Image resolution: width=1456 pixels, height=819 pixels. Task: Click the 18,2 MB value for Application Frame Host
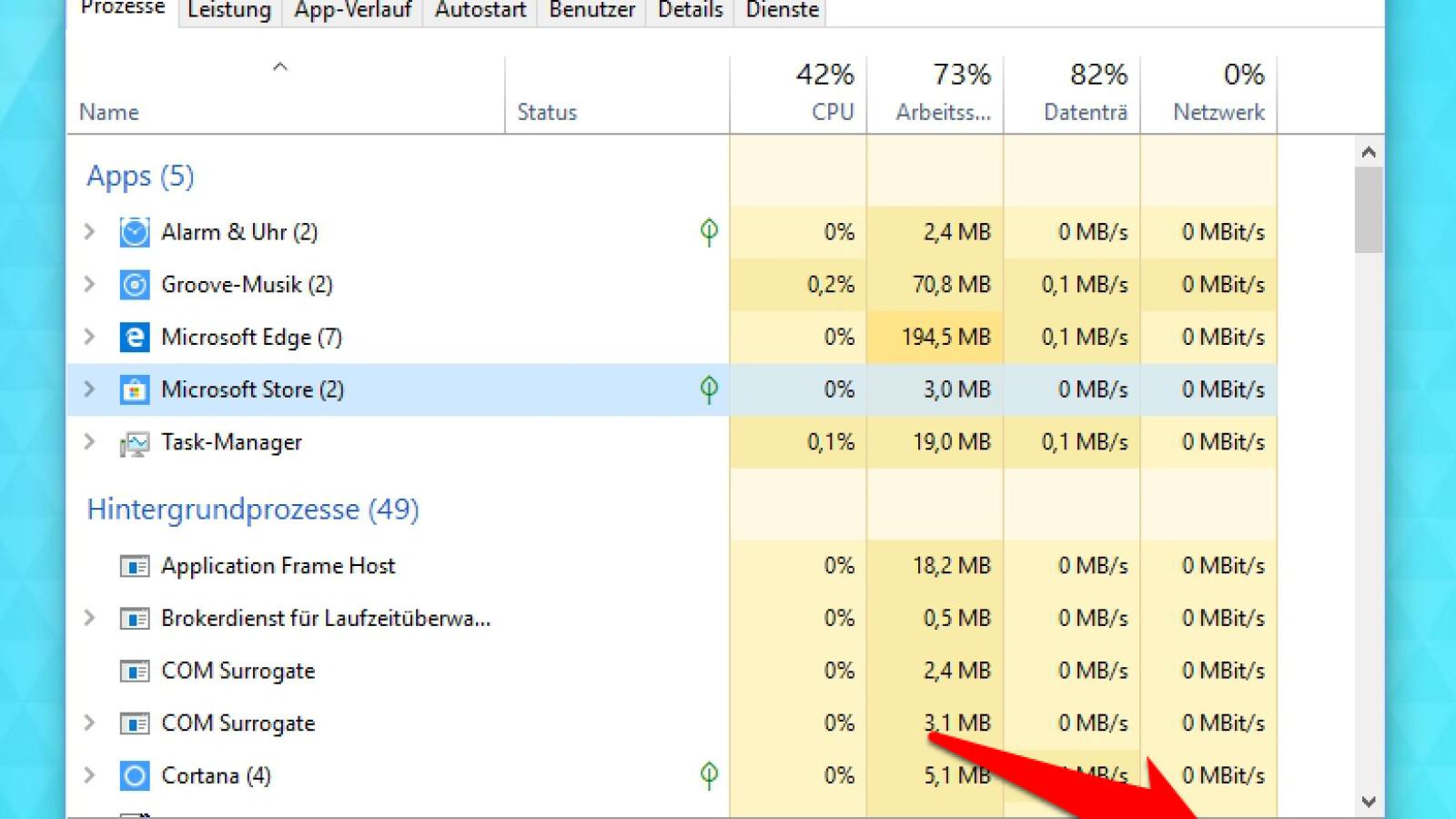pyautogui.click(x=951, y=566)
